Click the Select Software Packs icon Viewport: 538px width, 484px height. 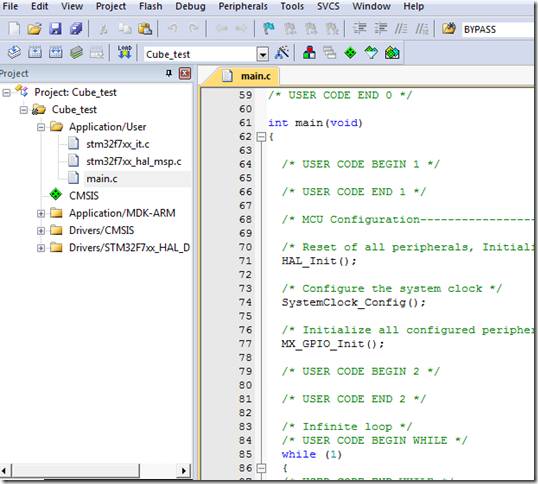tap(371, 53)
